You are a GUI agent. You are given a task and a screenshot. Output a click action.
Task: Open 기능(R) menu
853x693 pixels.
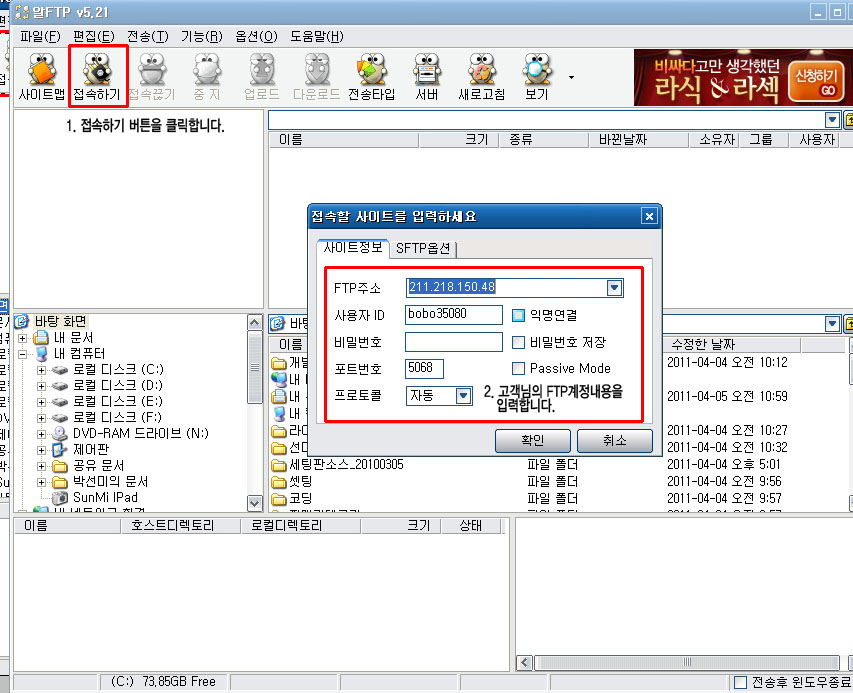[201, 36]
